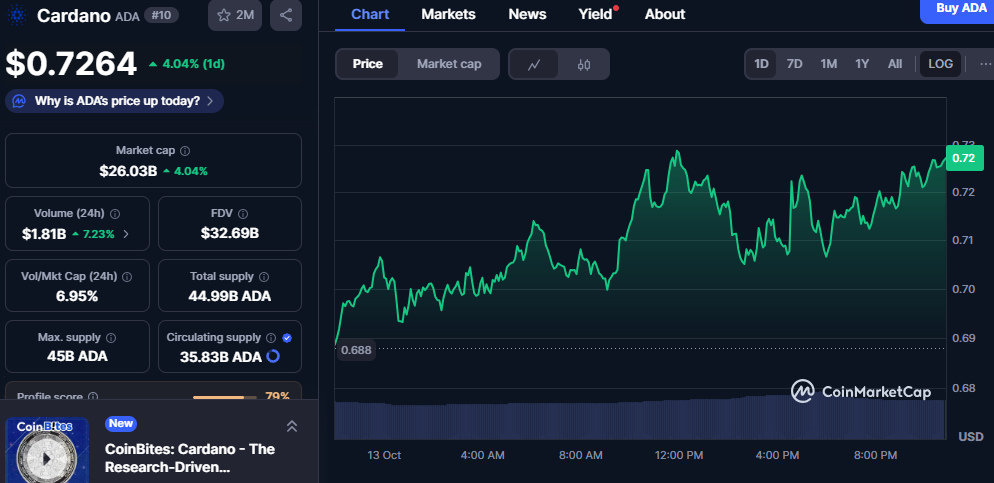Play the CoinBites Cardano video thumbnail
This screenshot has width=994, height=483.
[x=46, y=455]
